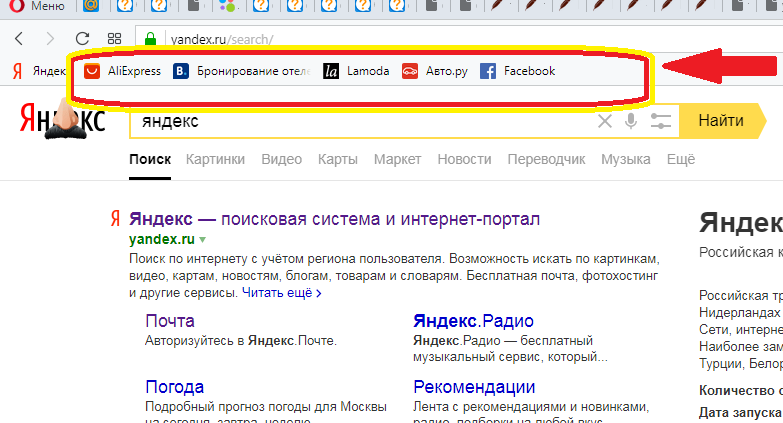Open the Рекомендации sitelink
Viewport: 783px width, 423px height.
click(474, 387)
